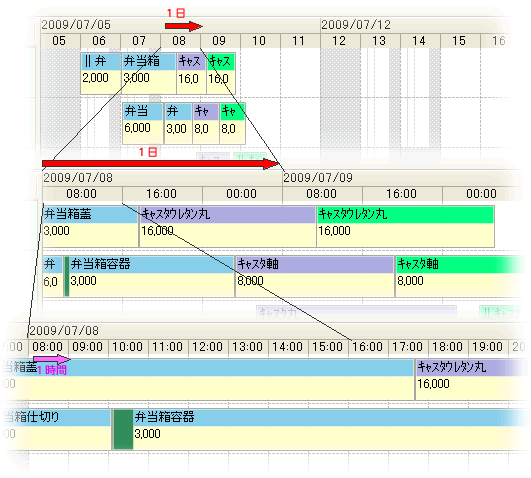The width and height of the screenshot is (531, 478).
Task: Click the 11:00 hour in bottom chart
Action: [x=168, y=347]
